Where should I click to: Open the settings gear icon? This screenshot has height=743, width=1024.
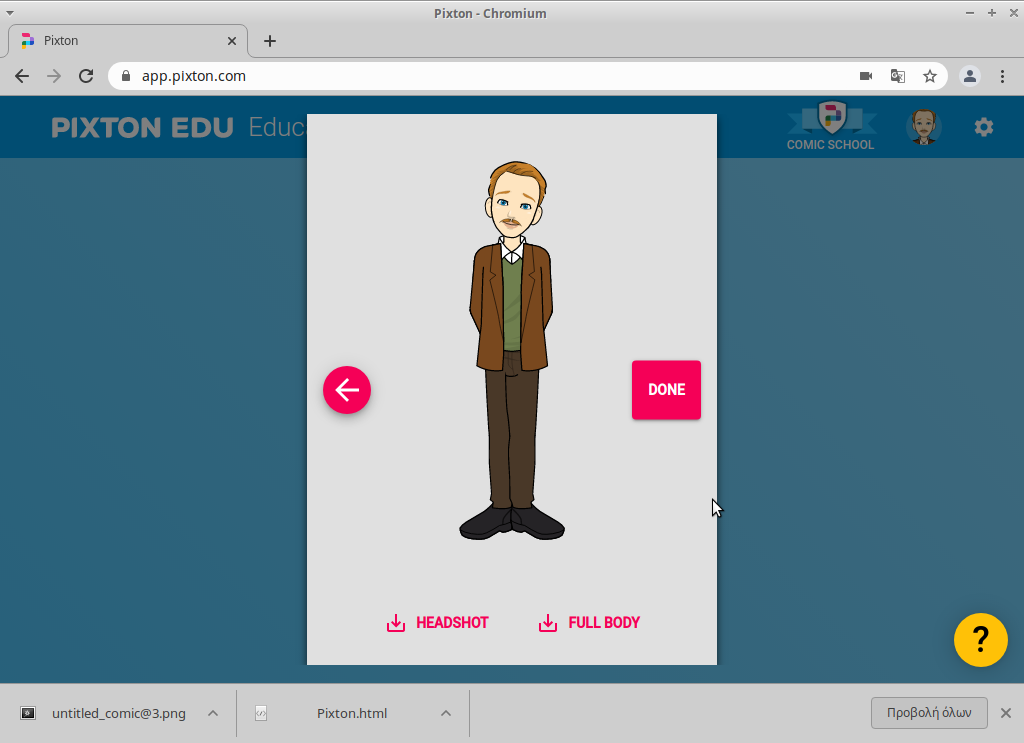pos(984,127)
